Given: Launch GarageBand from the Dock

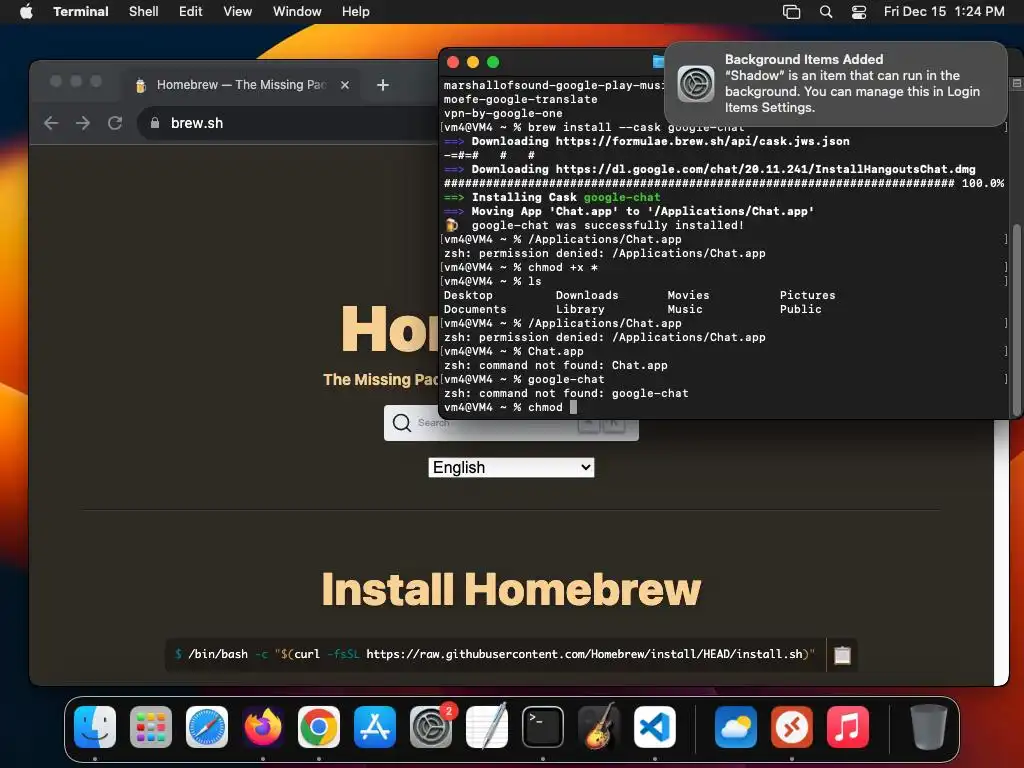Looking at the screenshot, I should pos(599,727).
